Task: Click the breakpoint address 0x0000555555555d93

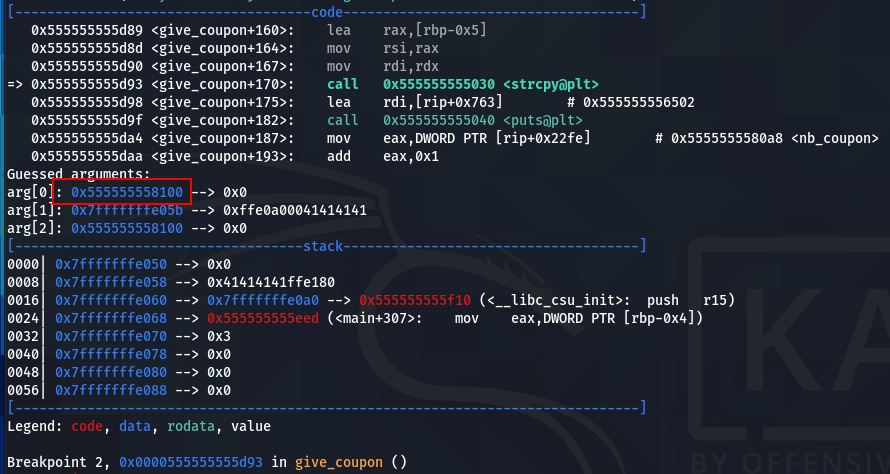Action: click(191, 463)
